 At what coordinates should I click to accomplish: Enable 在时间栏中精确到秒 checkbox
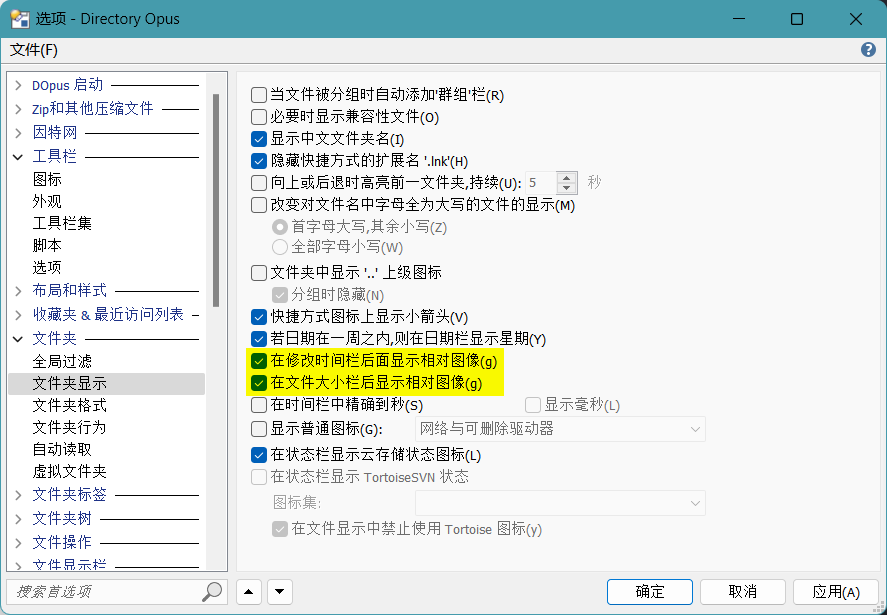click(x=259, y=405)
